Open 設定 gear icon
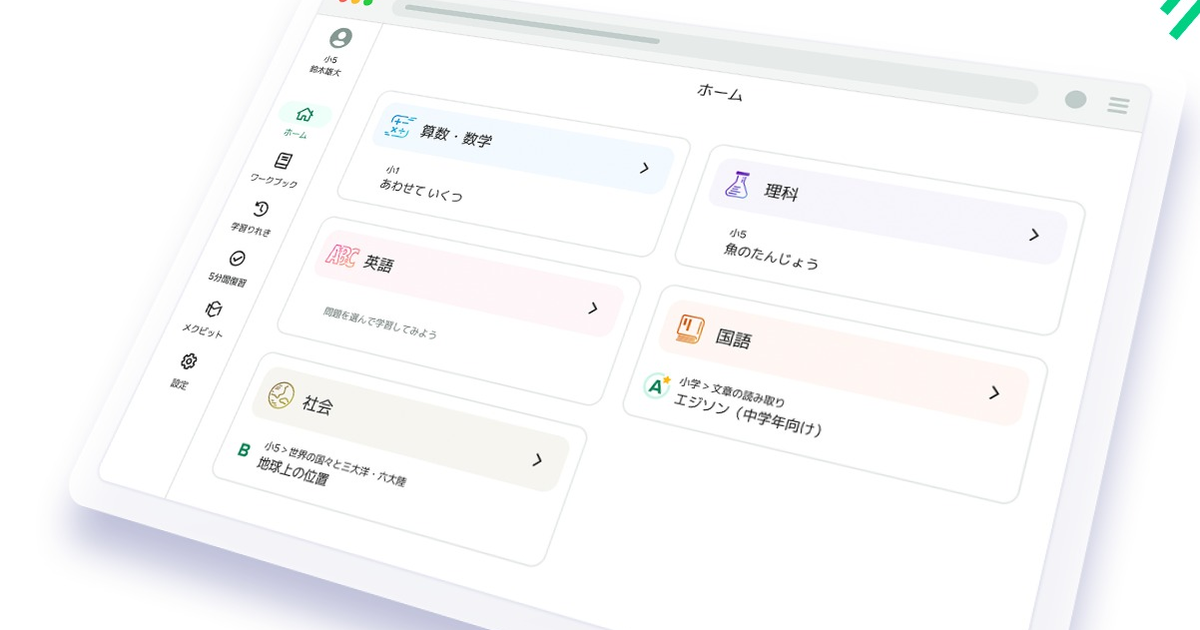The image size is (1200, 630). tap(188, 361)
